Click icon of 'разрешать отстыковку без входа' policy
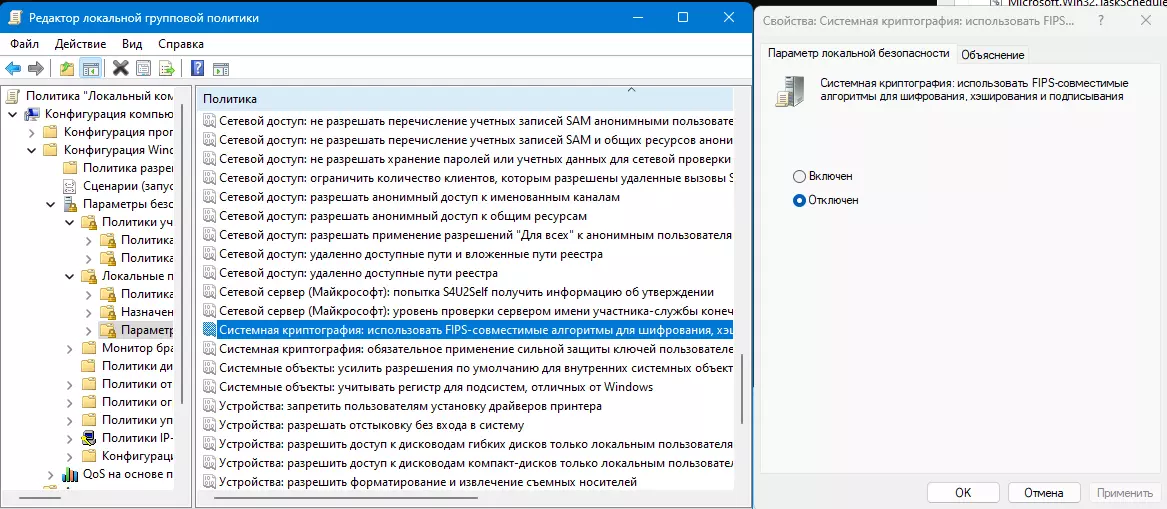The image size is (1167, 509). coord(209,425)
